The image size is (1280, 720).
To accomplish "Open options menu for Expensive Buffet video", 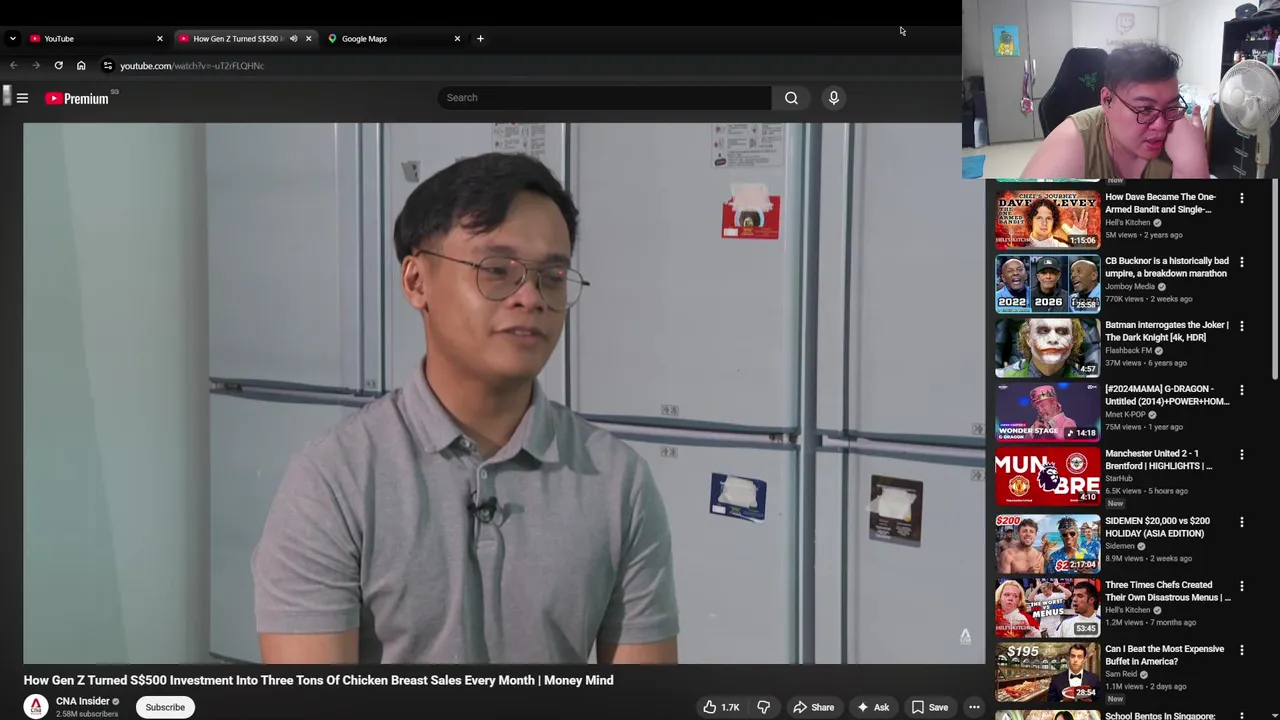I will tap(1242, 650).
